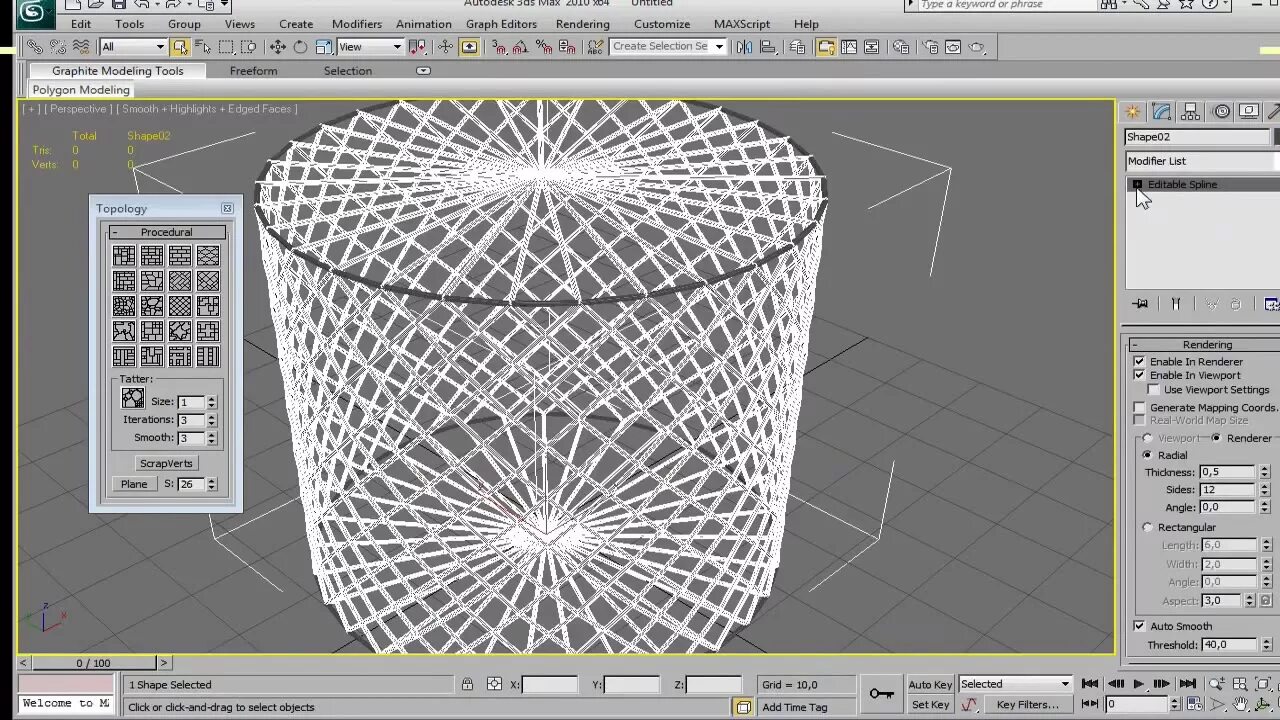Open the View reference coordinate dropdown
This screenshot has height=720, width=1280.
(370, 47)
